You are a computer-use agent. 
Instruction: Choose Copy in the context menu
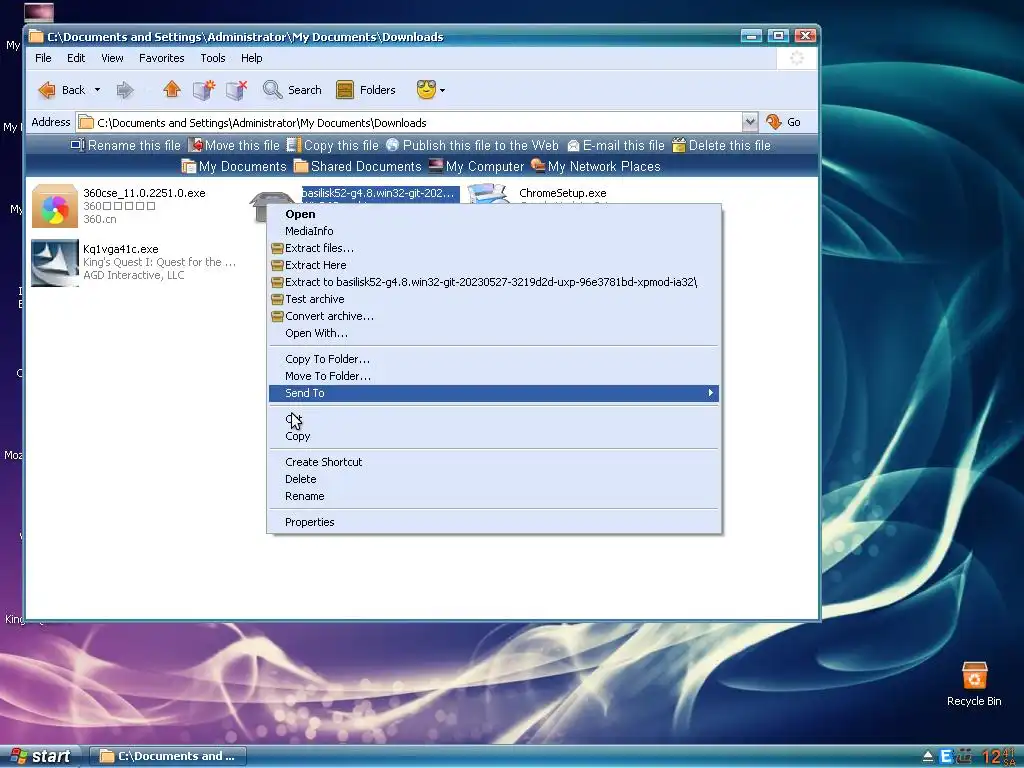click(494, 436)
